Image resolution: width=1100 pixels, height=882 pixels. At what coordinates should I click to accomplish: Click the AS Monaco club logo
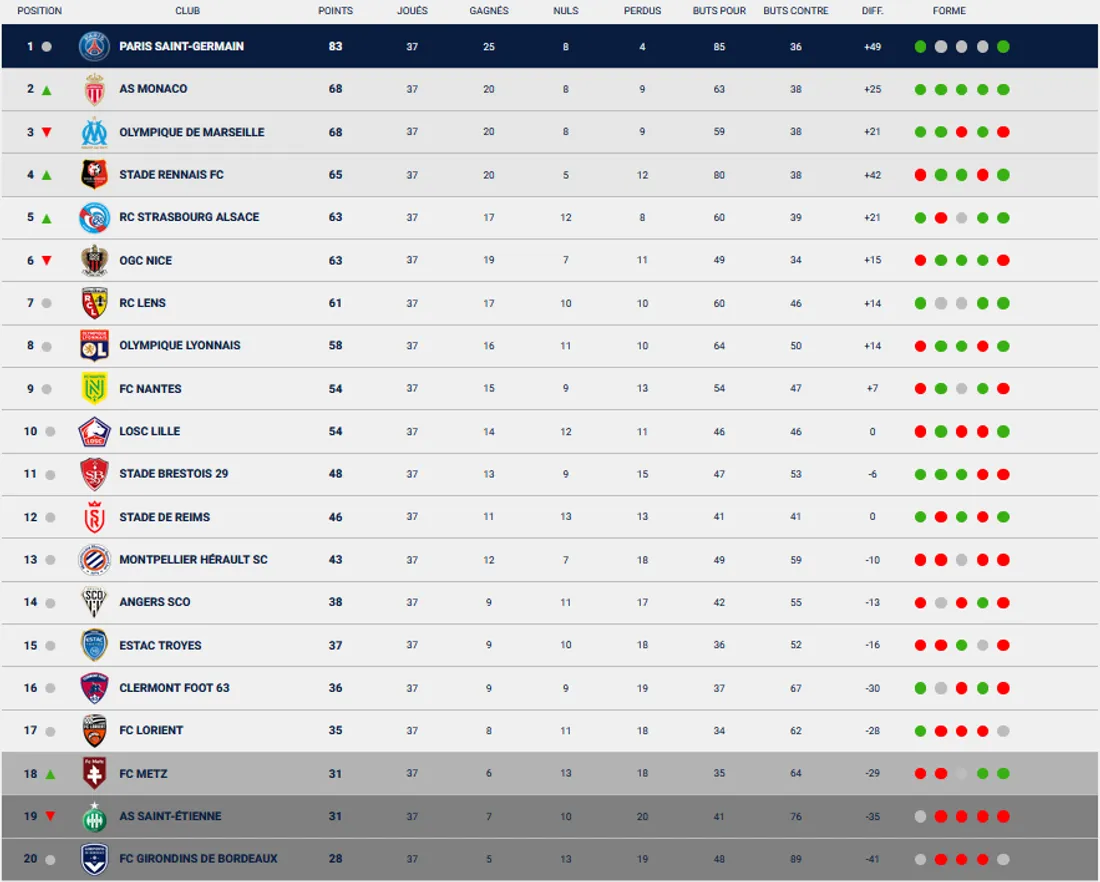point(94,89)
